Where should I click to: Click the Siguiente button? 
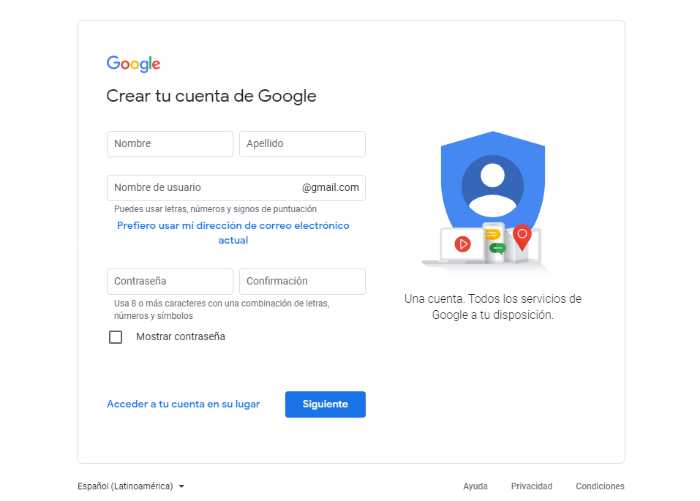pos(325,404)
